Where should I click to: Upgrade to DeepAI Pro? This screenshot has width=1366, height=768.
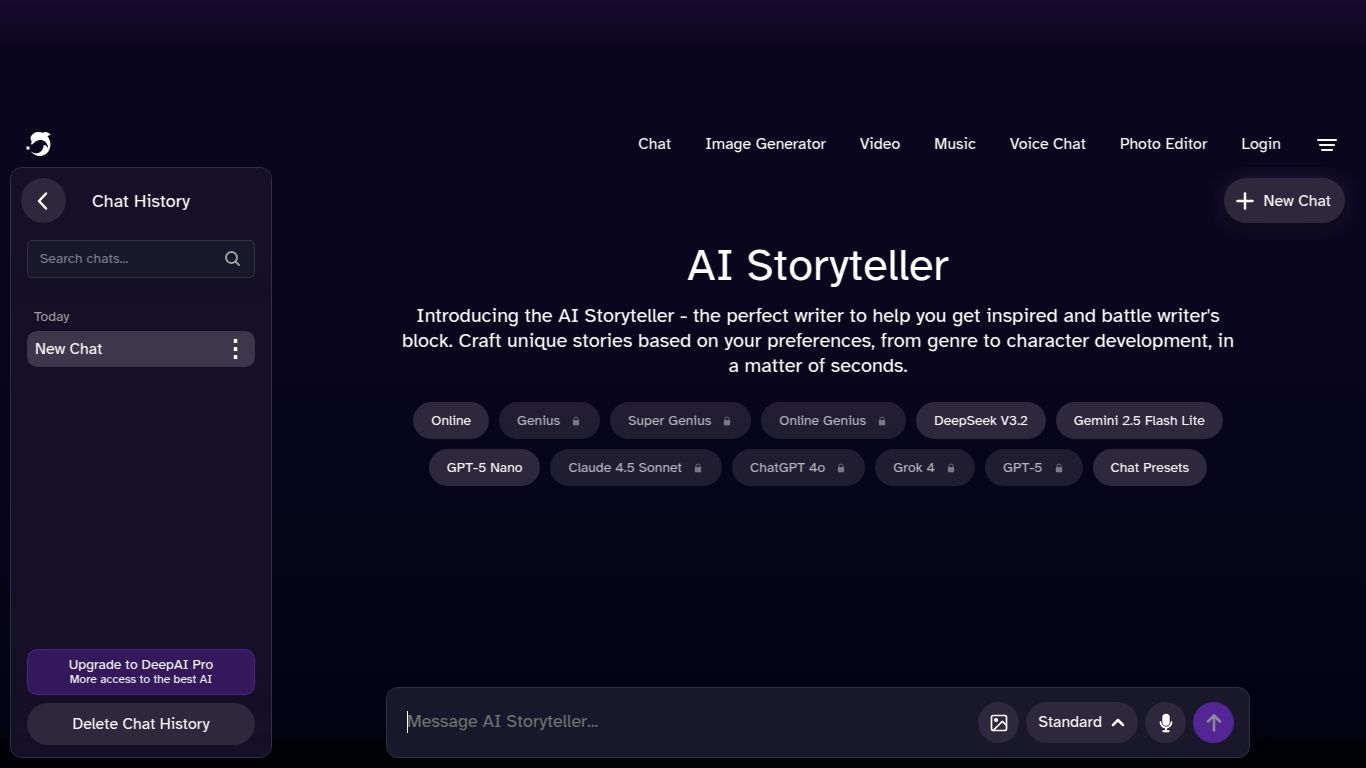[140, 671]
